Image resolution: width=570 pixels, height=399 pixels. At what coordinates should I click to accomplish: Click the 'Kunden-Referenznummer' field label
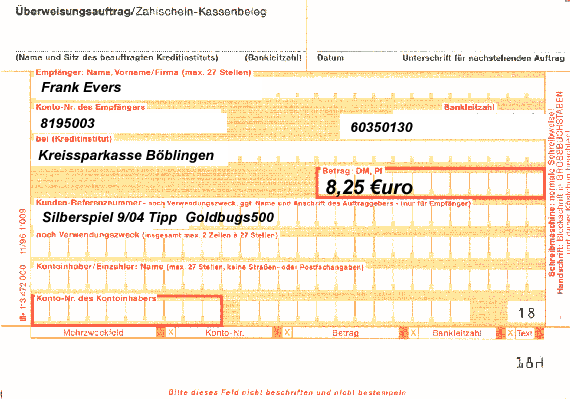88,203
